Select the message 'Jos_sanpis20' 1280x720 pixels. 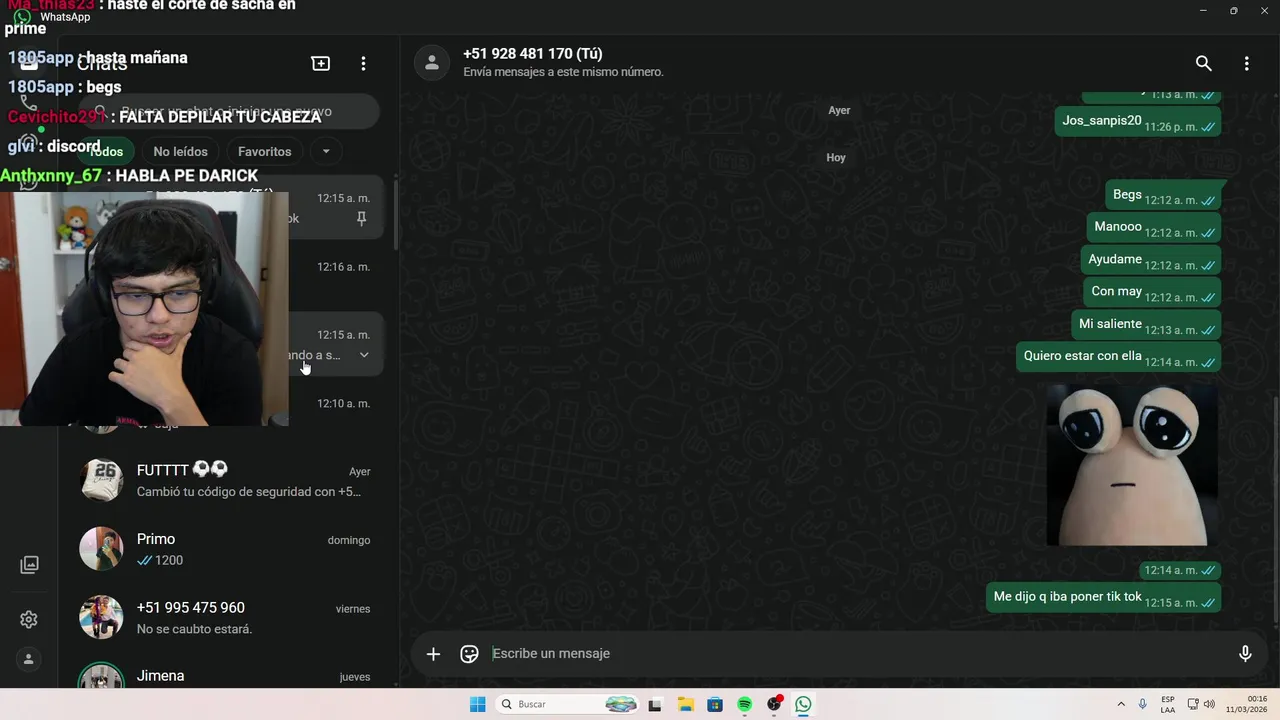pyautogui.click(x=1138, y=121)
